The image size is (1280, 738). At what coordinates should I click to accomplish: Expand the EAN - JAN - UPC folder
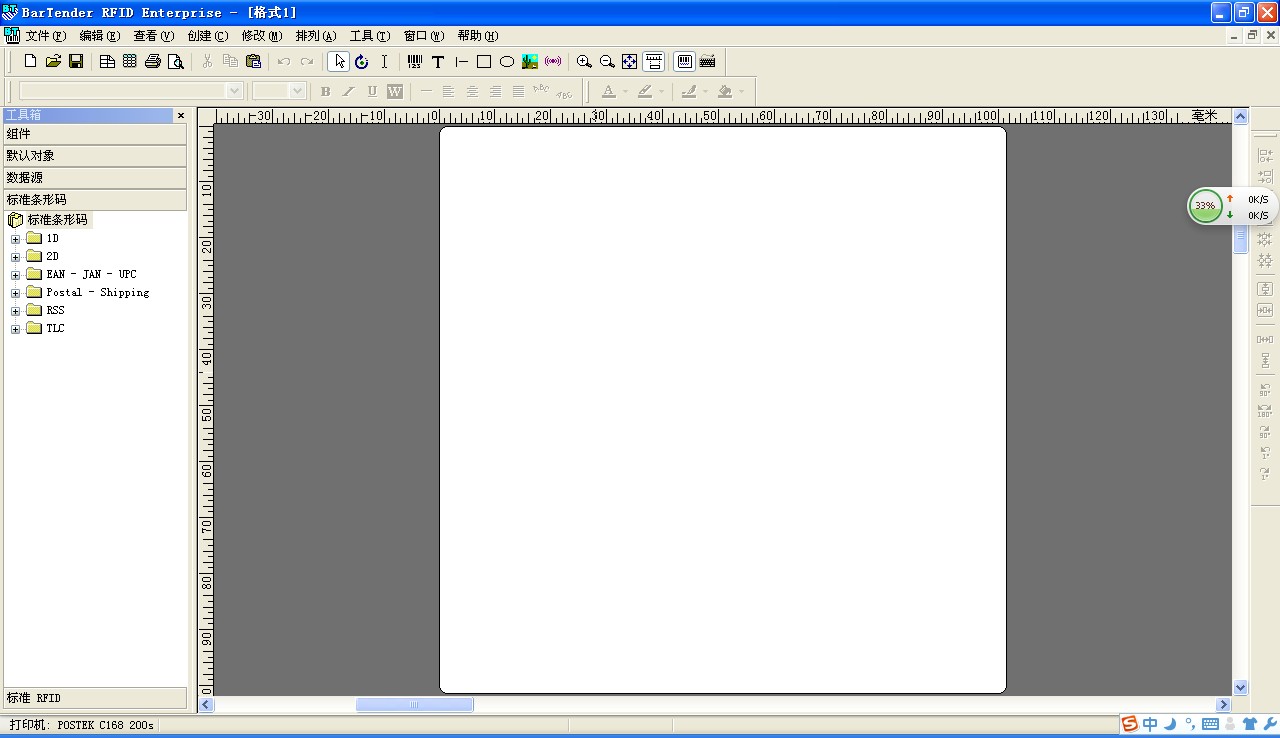pos(15,275)
